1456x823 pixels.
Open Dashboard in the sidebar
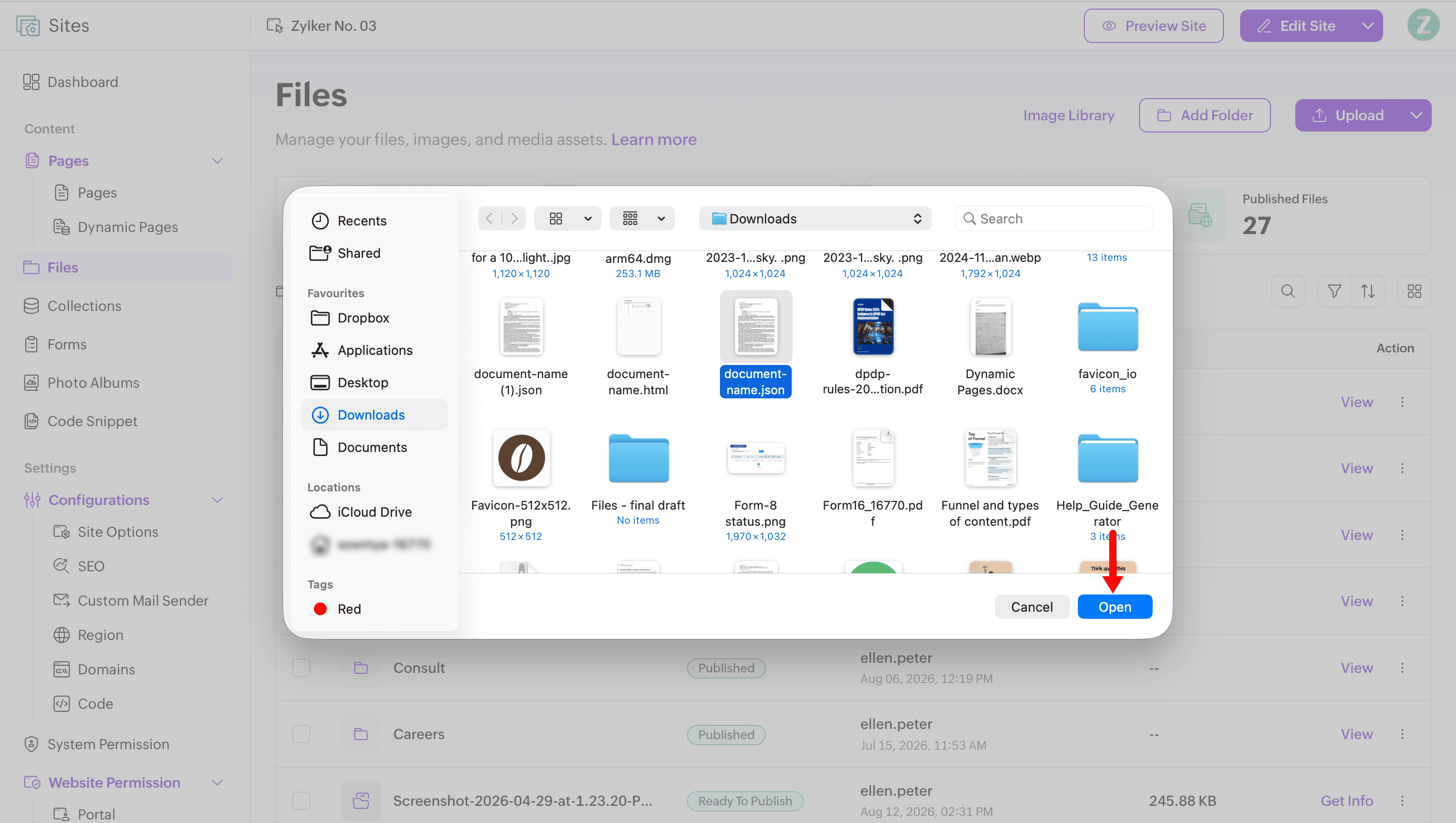tap(71, 81)
